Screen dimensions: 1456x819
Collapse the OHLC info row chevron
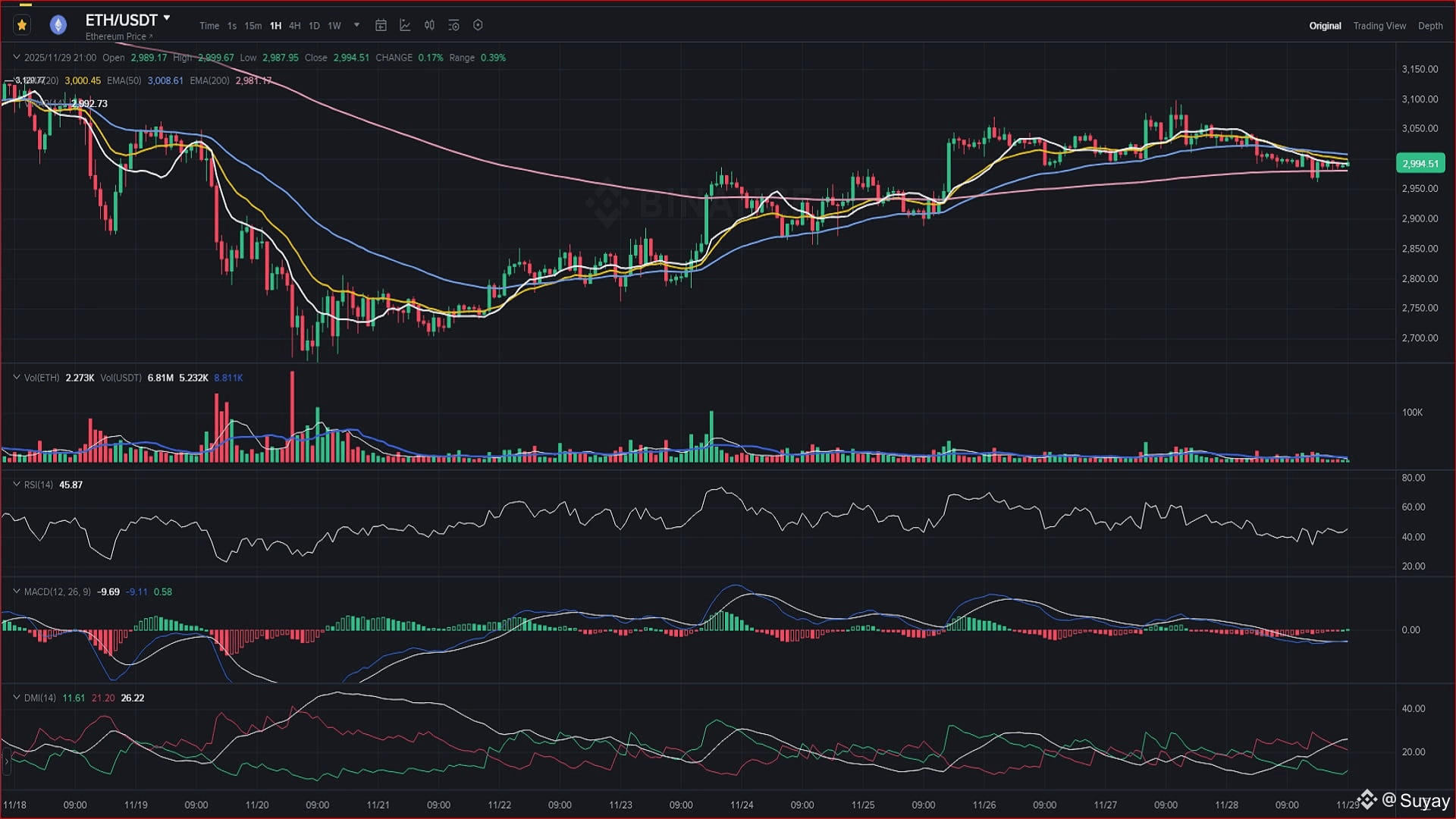click(16, 57)
